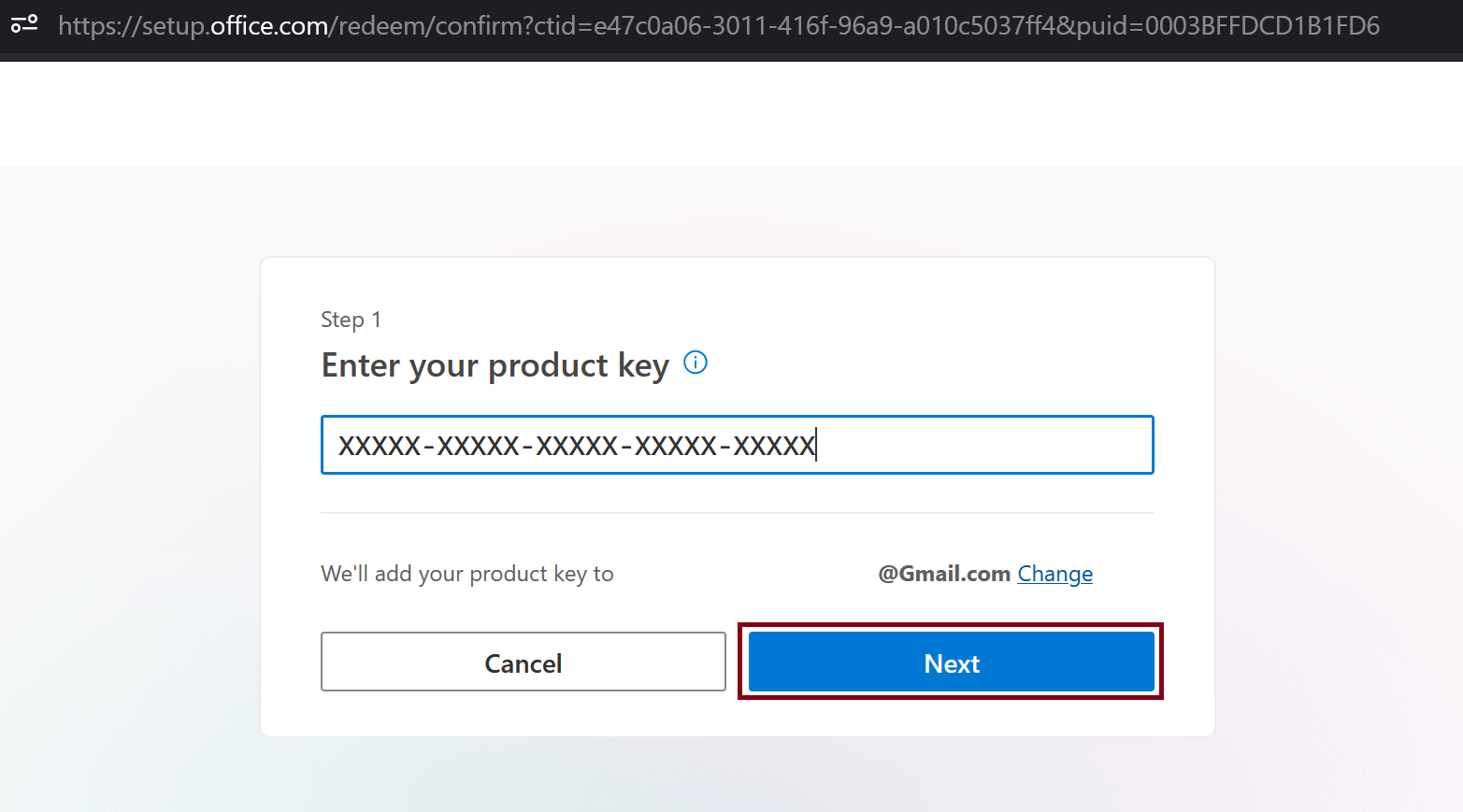Focus the product key input field
The image size is (1463, 812).
coord(738,445)
